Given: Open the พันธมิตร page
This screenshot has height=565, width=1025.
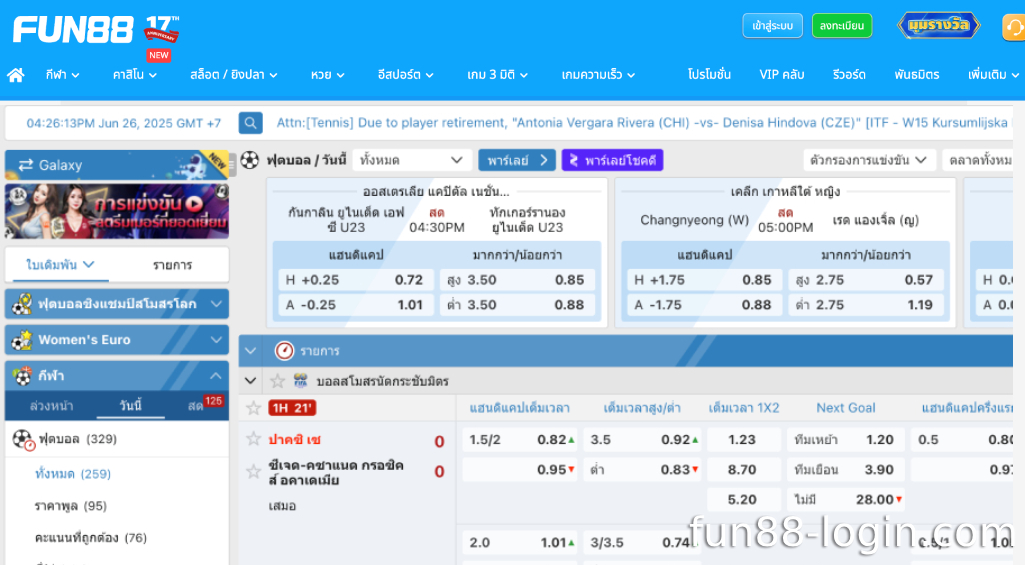Looking at the screenshot, I should coord(916,75).
